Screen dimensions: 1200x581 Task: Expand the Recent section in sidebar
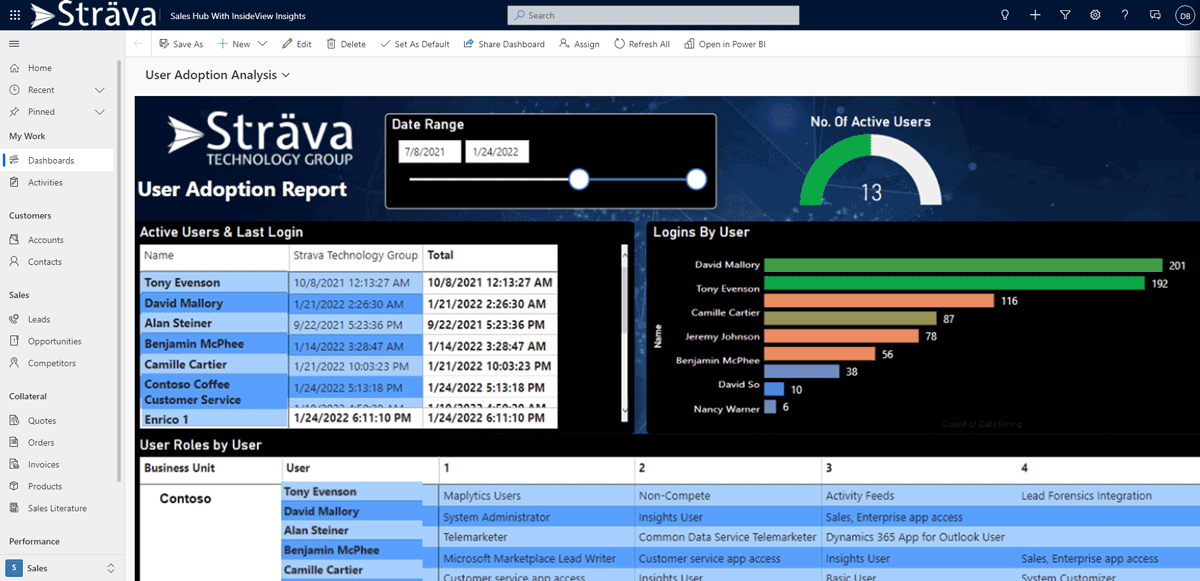tap(99, 90)
